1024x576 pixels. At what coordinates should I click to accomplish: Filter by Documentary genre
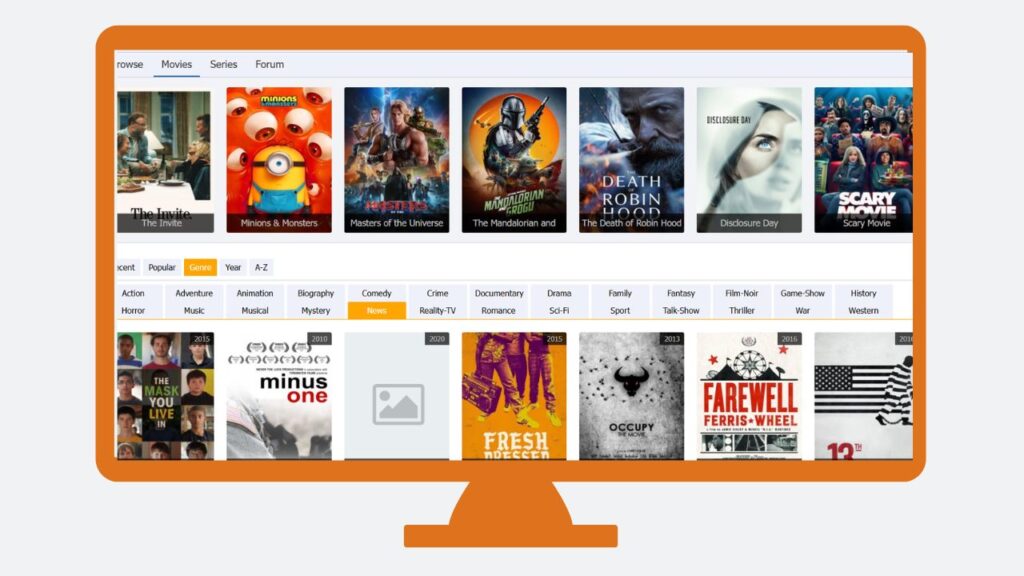point(499,293)
